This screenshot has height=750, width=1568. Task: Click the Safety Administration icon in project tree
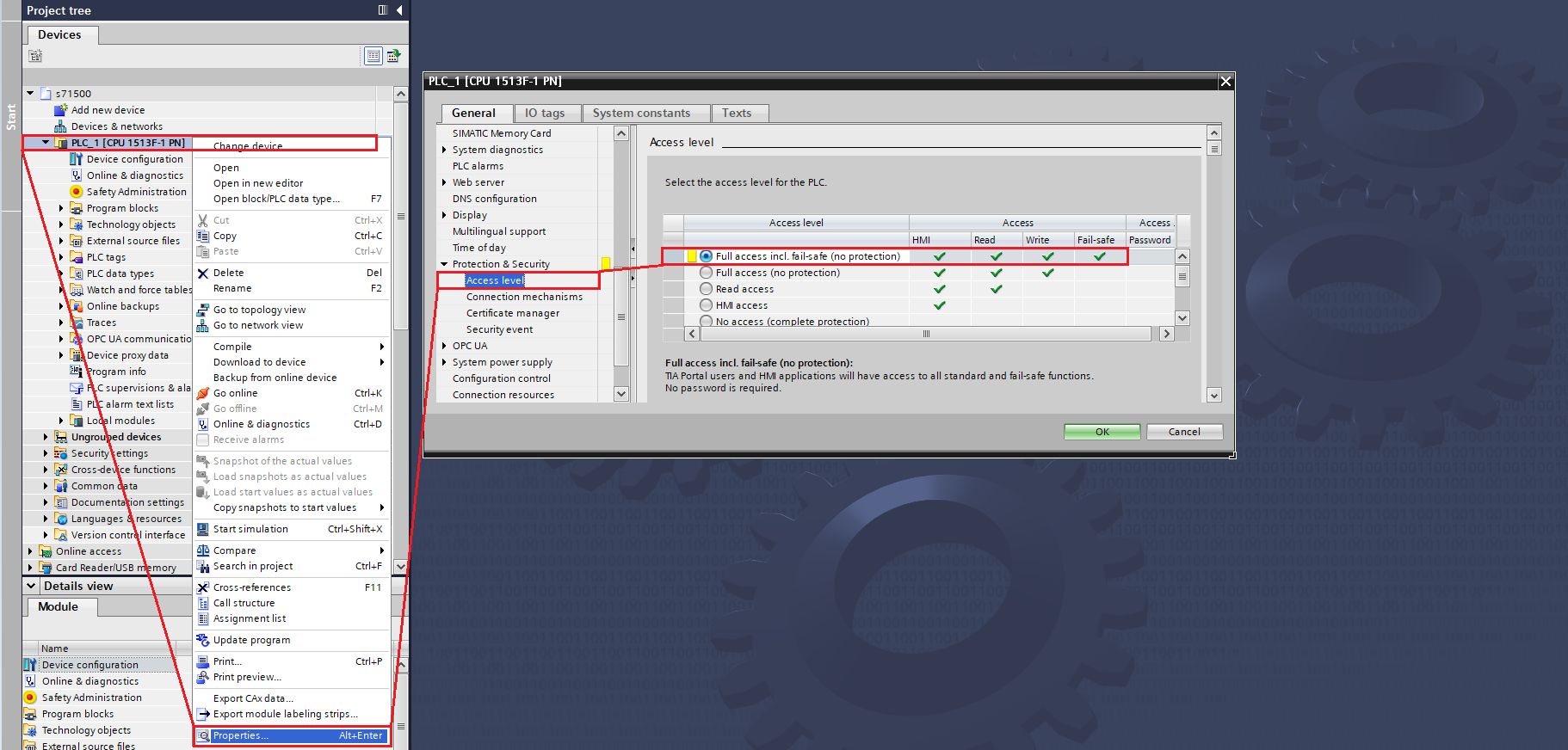click(x=76, y=192)
